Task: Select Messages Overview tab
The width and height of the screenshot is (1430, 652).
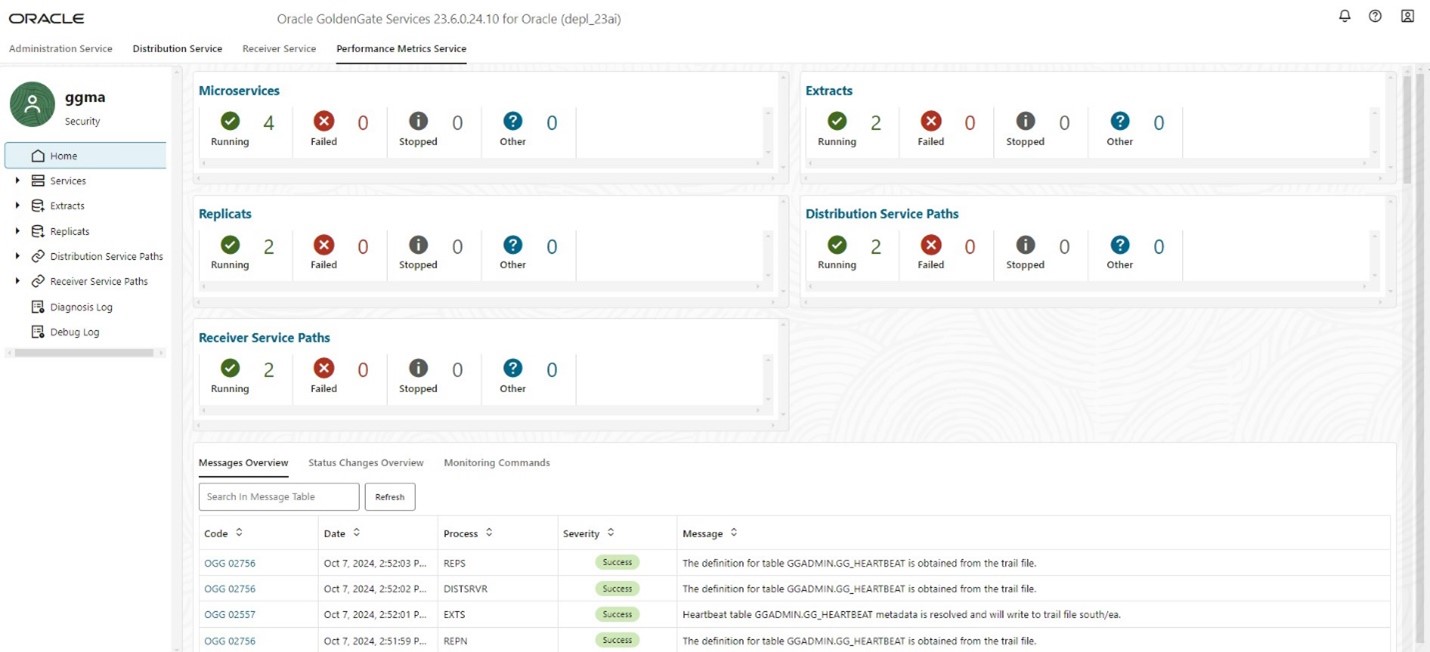Action: [243, 463]
